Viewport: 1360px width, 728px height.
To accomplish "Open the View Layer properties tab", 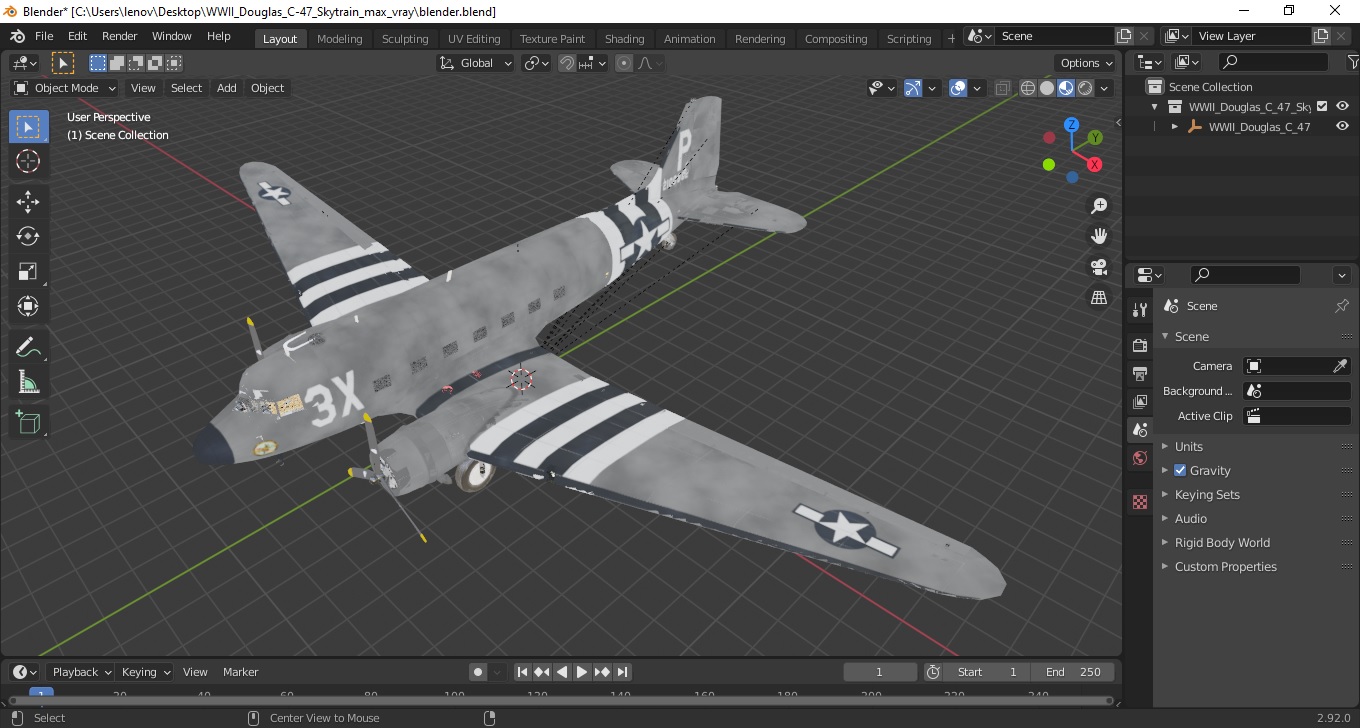I will (1140, 401).
